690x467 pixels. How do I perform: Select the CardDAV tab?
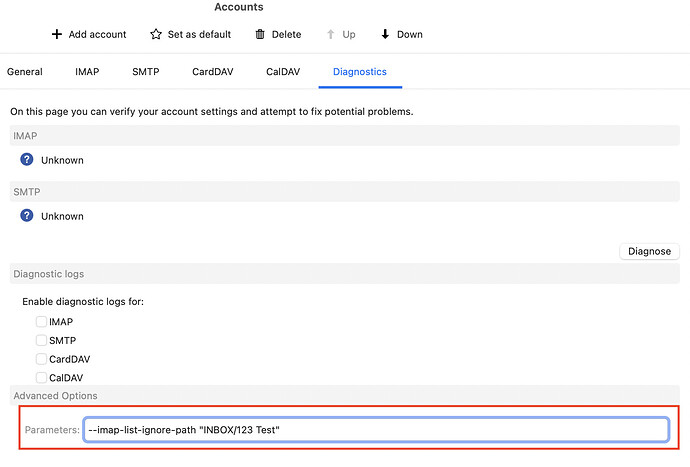pyautogui.click(x=213, y=72)
